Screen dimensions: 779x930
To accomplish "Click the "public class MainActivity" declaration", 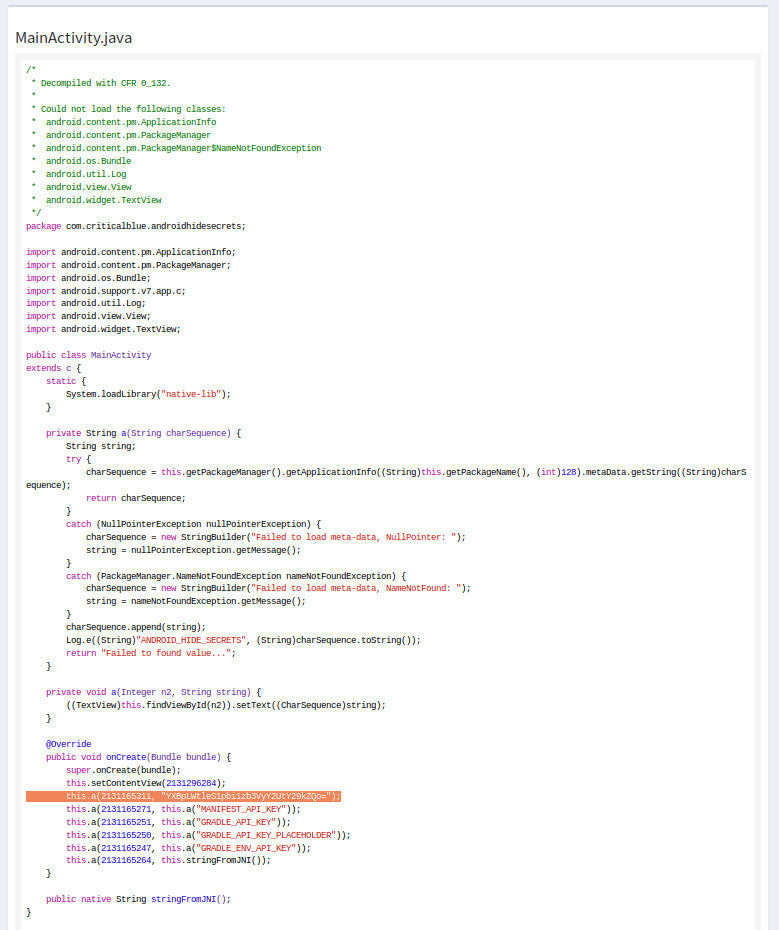I will [x=89, y=355].
